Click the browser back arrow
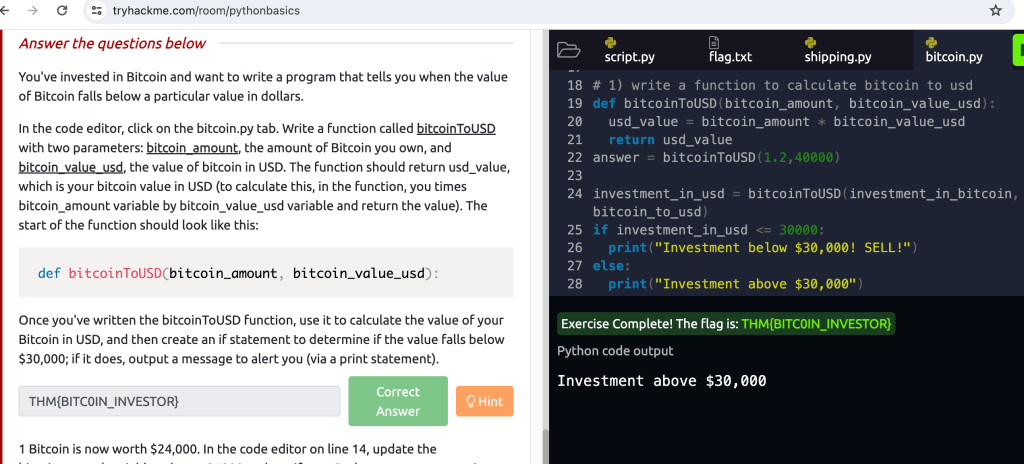The height and width of the screenshot is (464, 1024). click(8, 11)
